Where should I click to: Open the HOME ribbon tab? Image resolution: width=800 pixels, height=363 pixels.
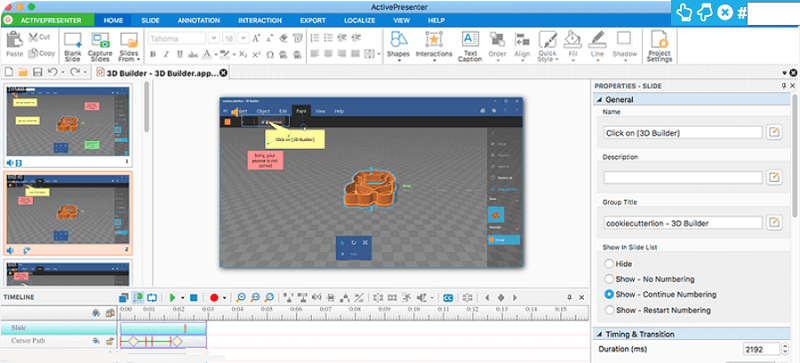(113, 20)
